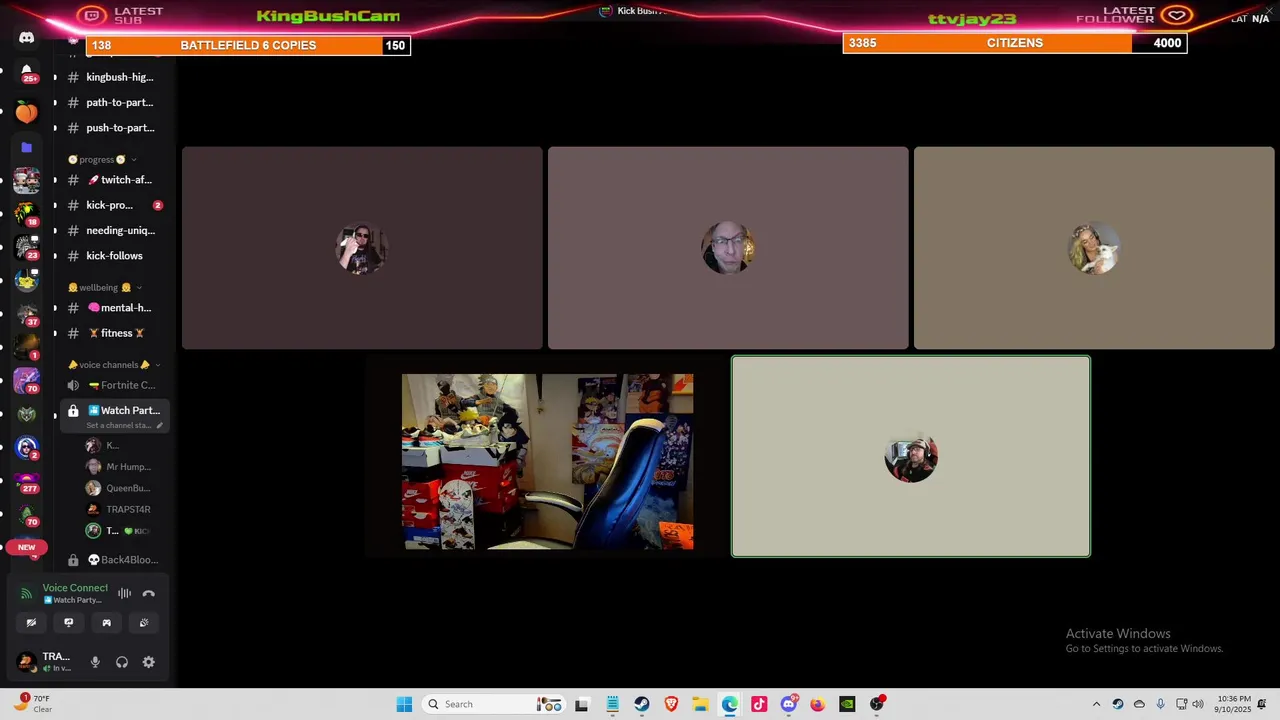The height and width of the screenshot is (720, 1280).
Task: Open the purple server folder icon
Action: coord(27,147)
